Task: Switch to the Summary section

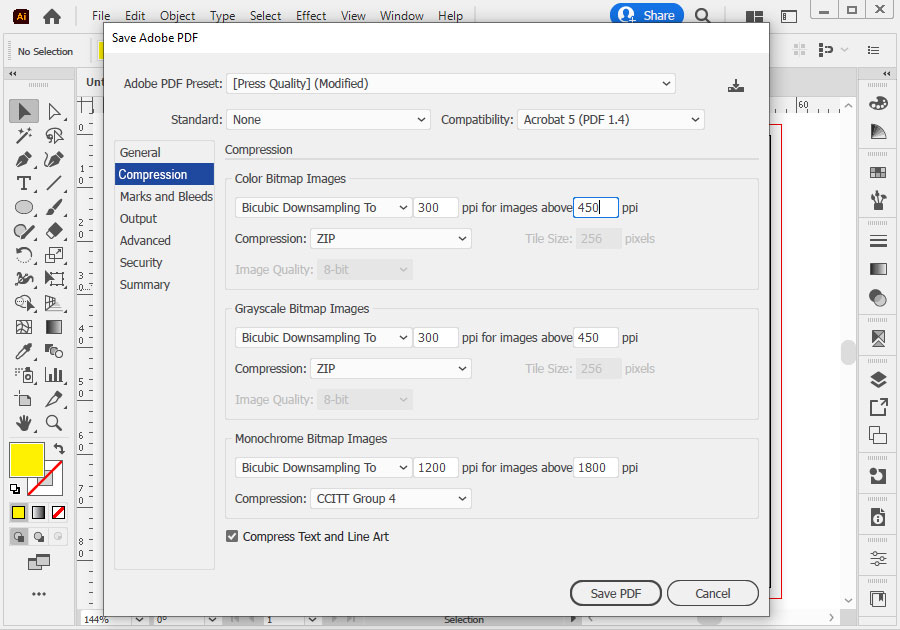Action: [164, 285]
